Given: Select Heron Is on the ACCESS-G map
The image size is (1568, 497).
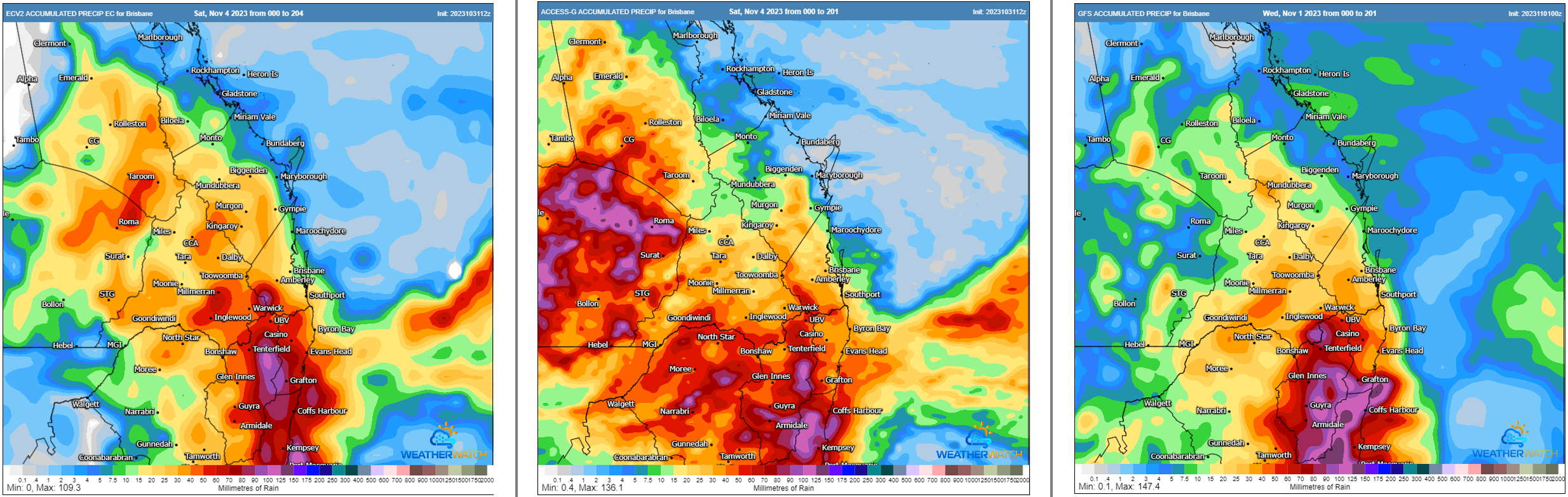Looking at the screenshot, I should [798, 72].
